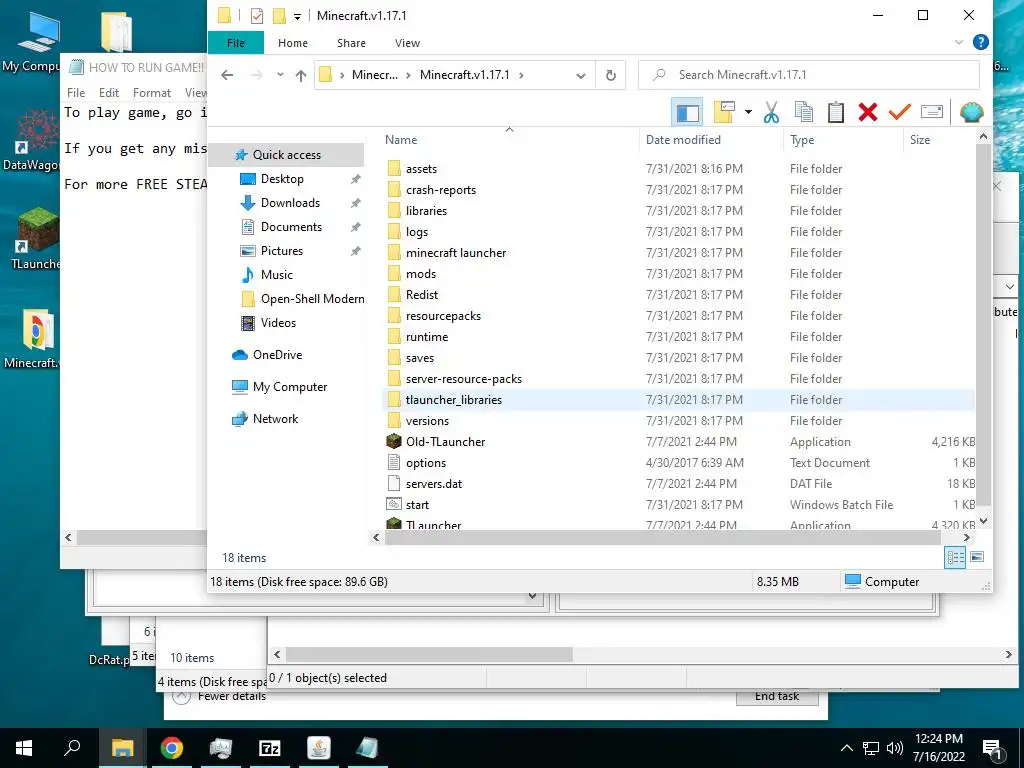Click the orange checkmark Properties icon

pyautogui.click(x=899, y=112)
